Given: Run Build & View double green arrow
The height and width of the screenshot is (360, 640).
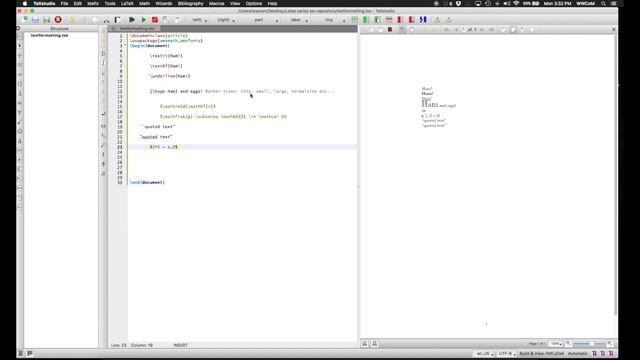Looking at the screenshot, I should tap(132, 20).
